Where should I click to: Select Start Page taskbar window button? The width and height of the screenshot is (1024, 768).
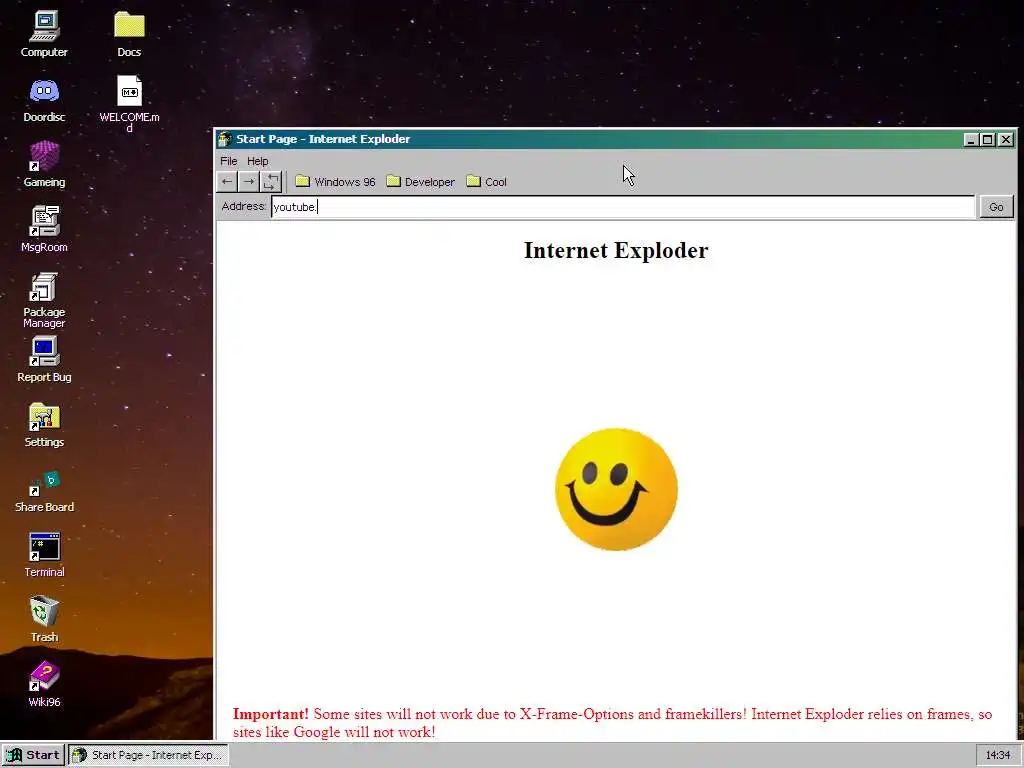148,755
